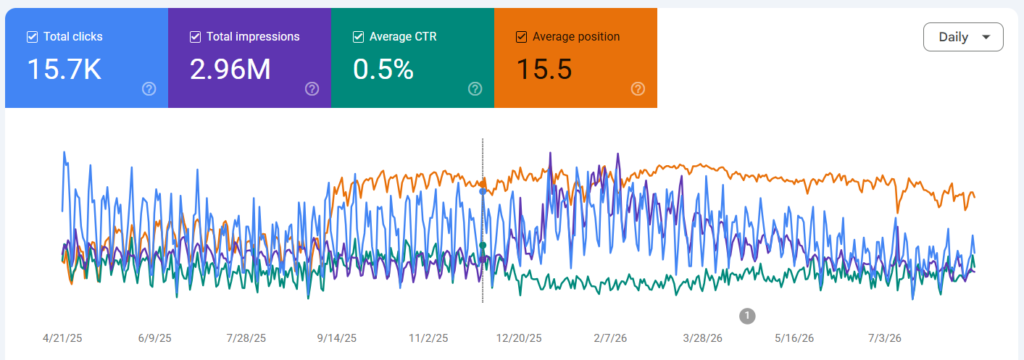Uncheck the Total clicks checkbox

(32, 37)
